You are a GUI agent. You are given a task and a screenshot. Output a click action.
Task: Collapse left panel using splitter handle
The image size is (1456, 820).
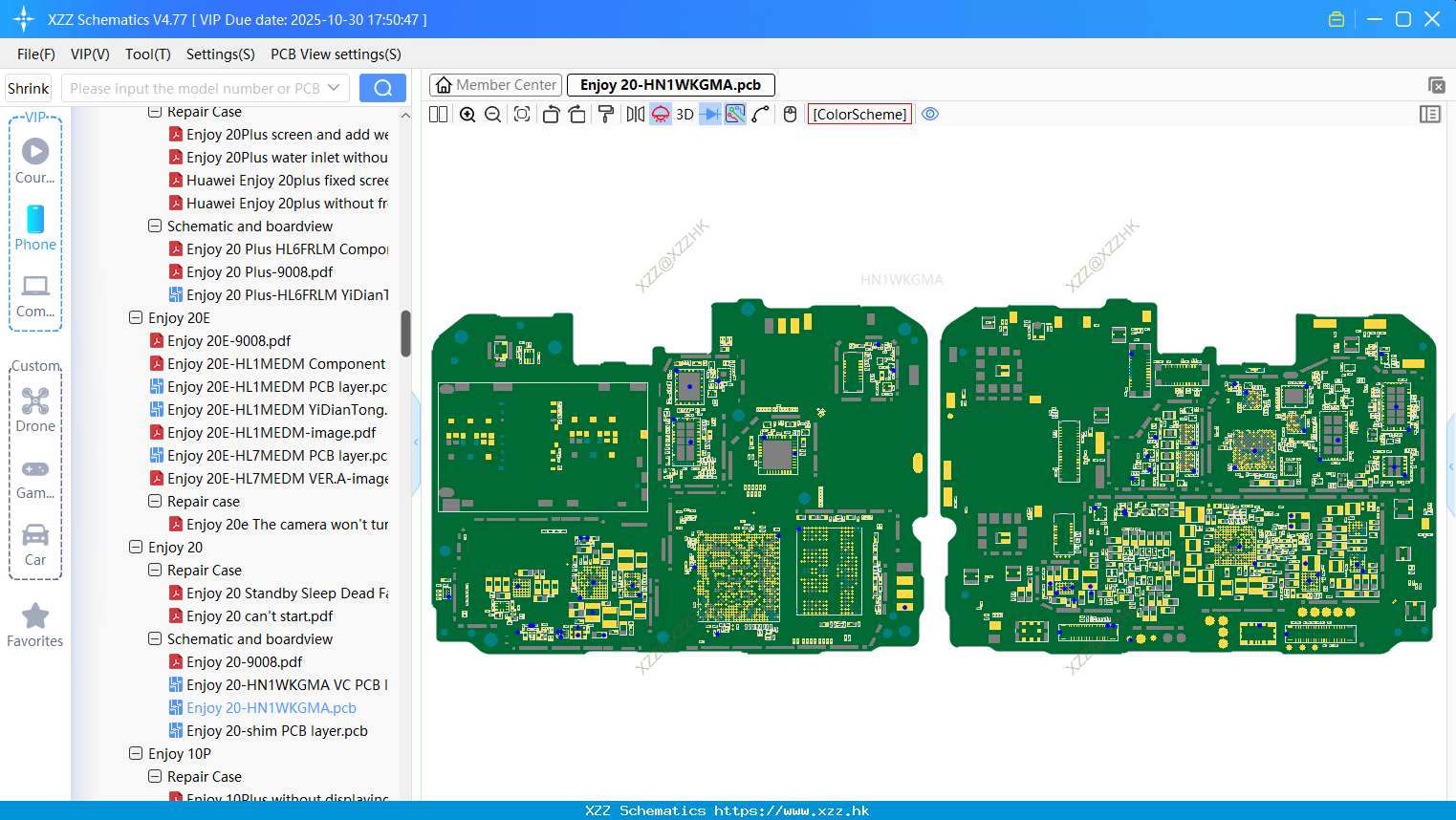[x=416, y=442]
